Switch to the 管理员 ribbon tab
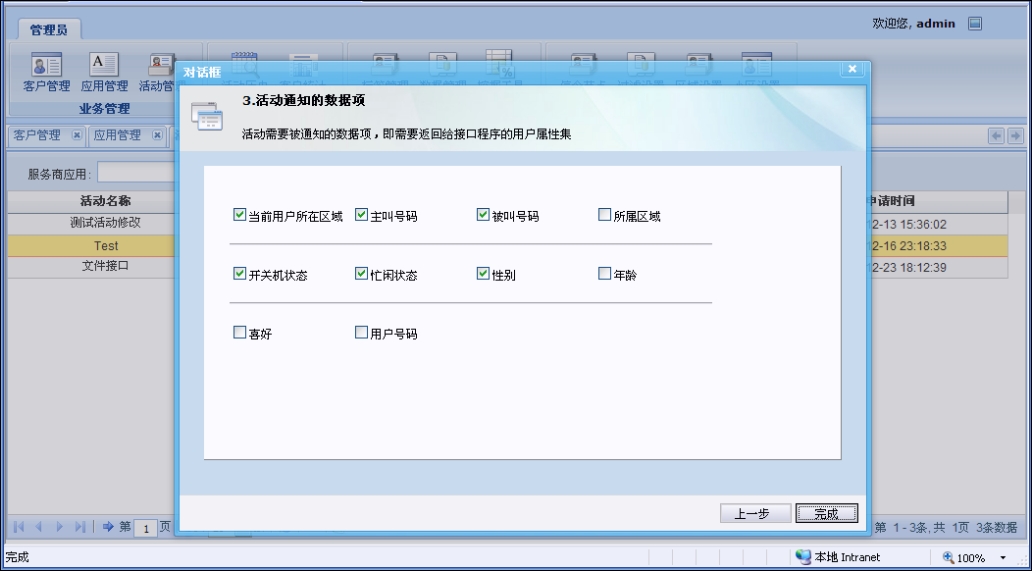This screenshot has width=1032, height=571. click(x=48, y=30)
